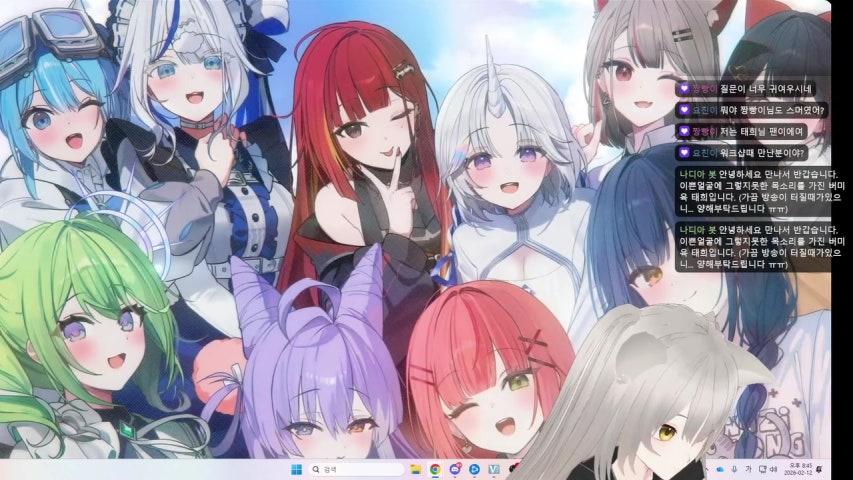Open the clock and date flyout

click(x=799, y=468)
